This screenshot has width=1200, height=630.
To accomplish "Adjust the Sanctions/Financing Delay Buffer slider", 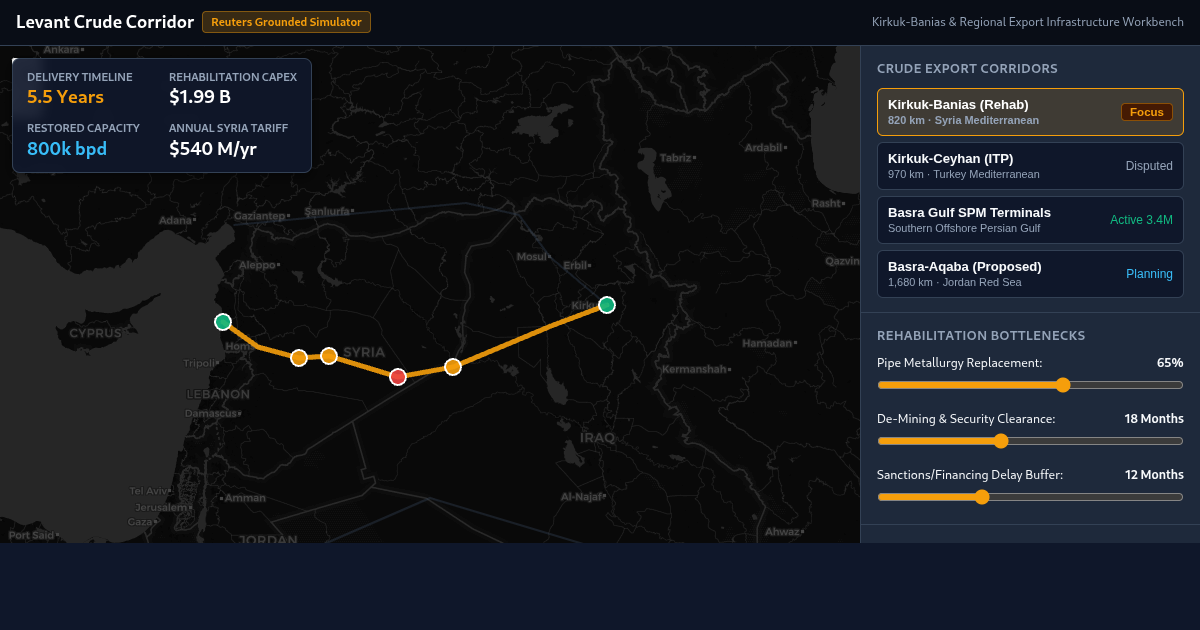I will (1030, 497).
